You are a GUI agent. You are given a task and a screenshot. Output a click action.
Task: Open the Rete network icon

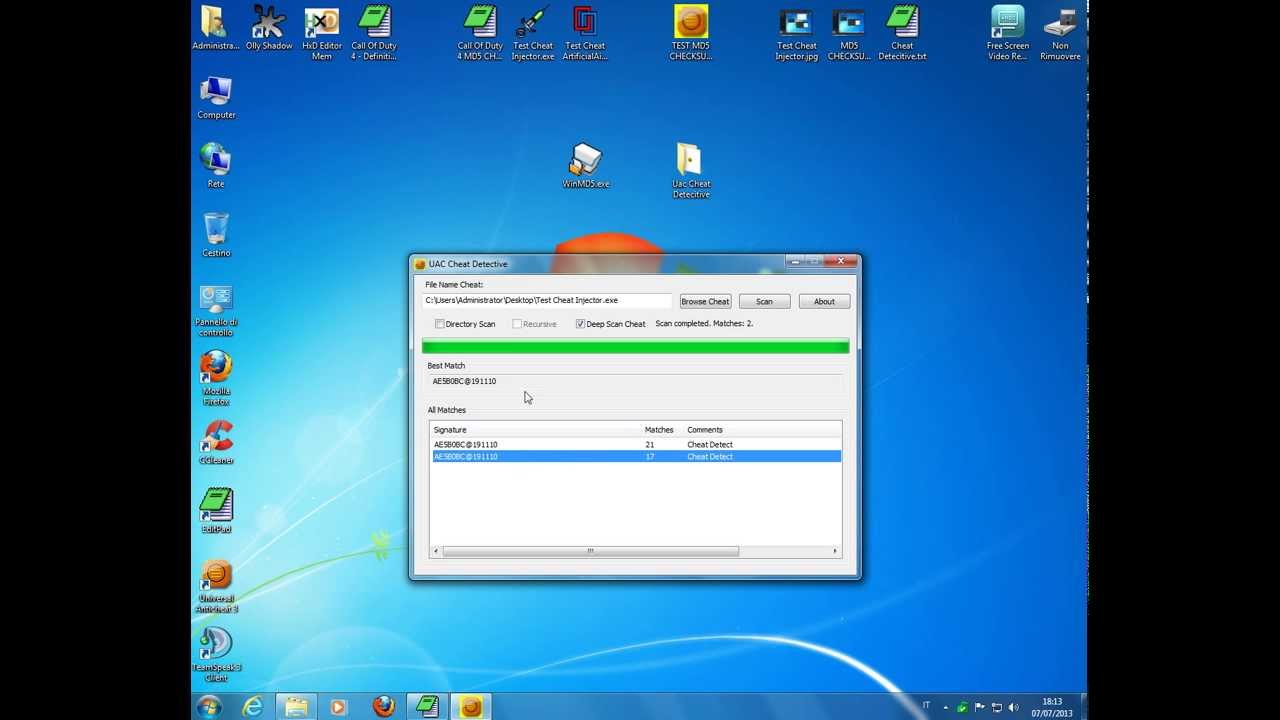(x=216, y=166)
